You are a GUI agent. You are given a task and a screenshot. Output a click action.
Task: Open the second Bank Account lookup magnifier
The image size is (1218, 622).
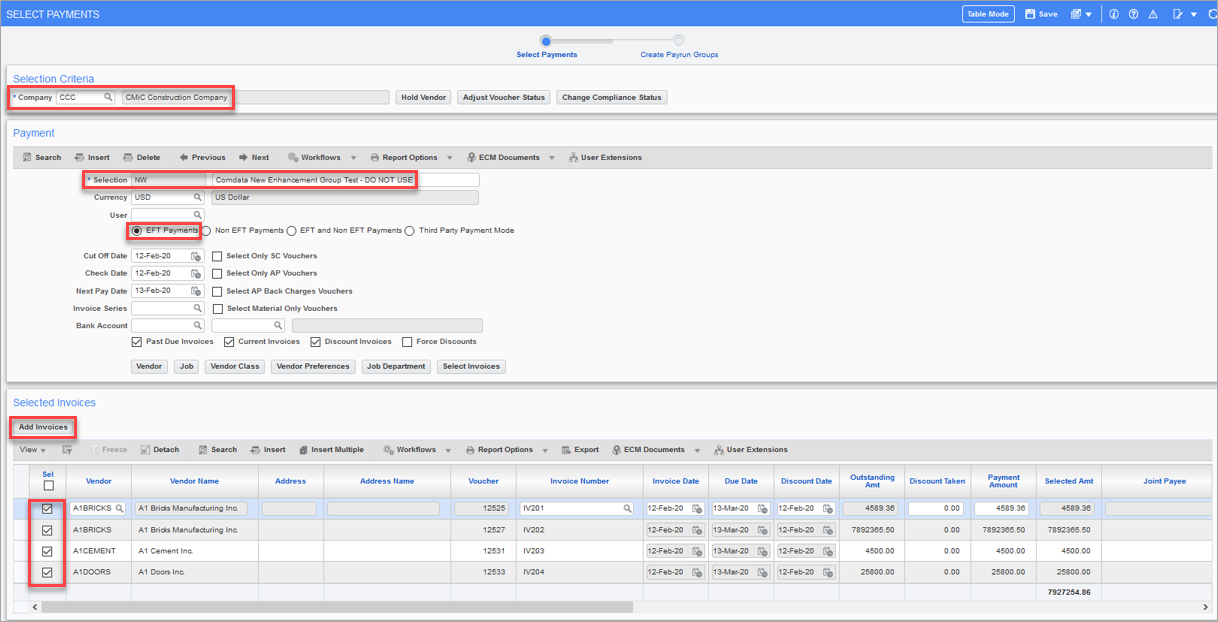click(x=277, y=325)
